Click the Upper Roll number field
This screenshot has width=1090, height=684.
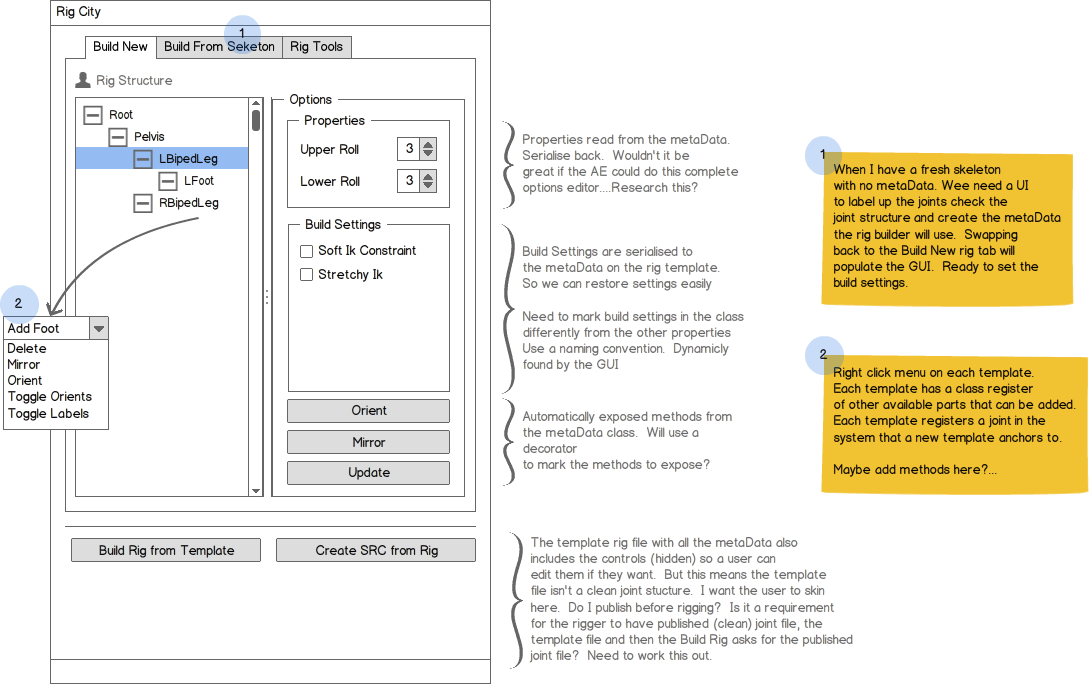pyautogui.click(x=409, y=149)
